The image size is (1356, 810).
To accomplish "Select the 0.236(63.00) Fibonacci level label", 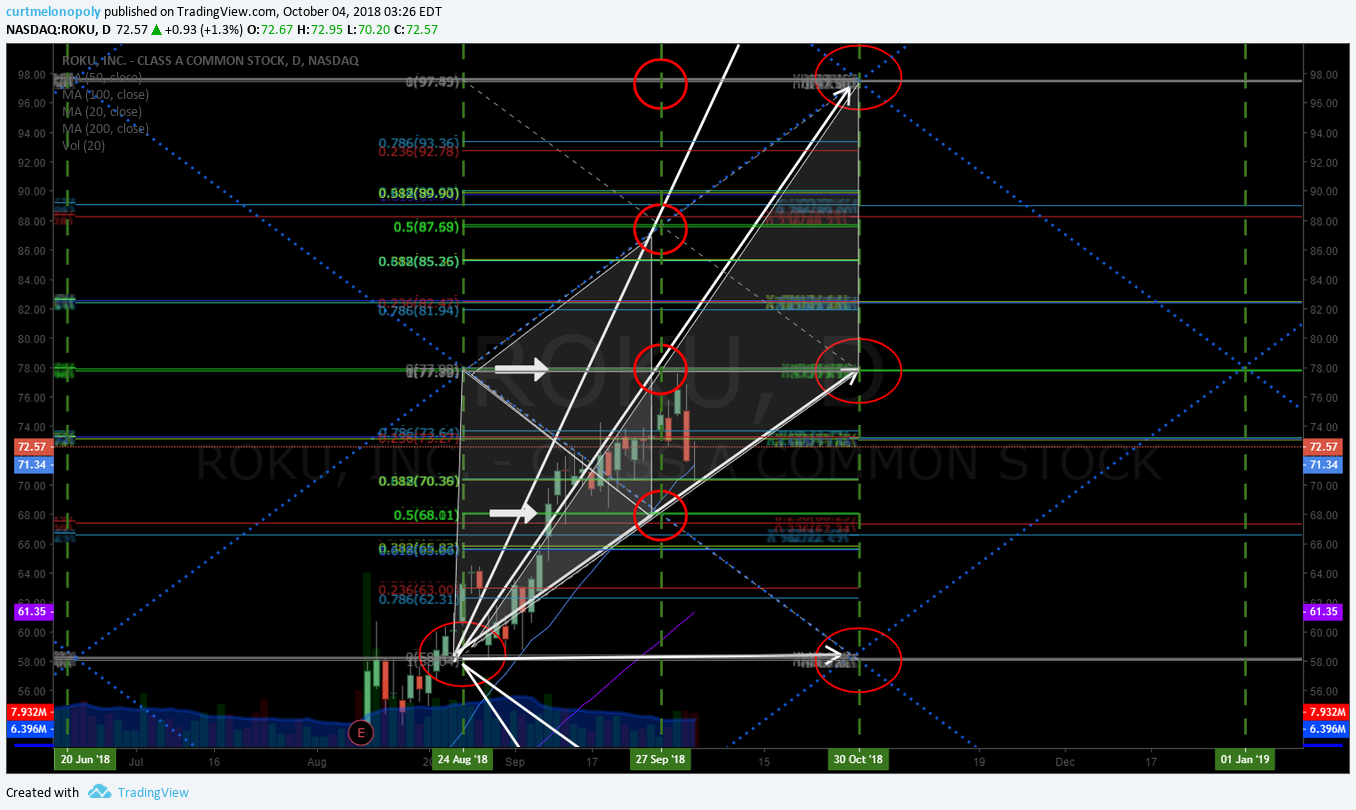I will click(418, 590).
